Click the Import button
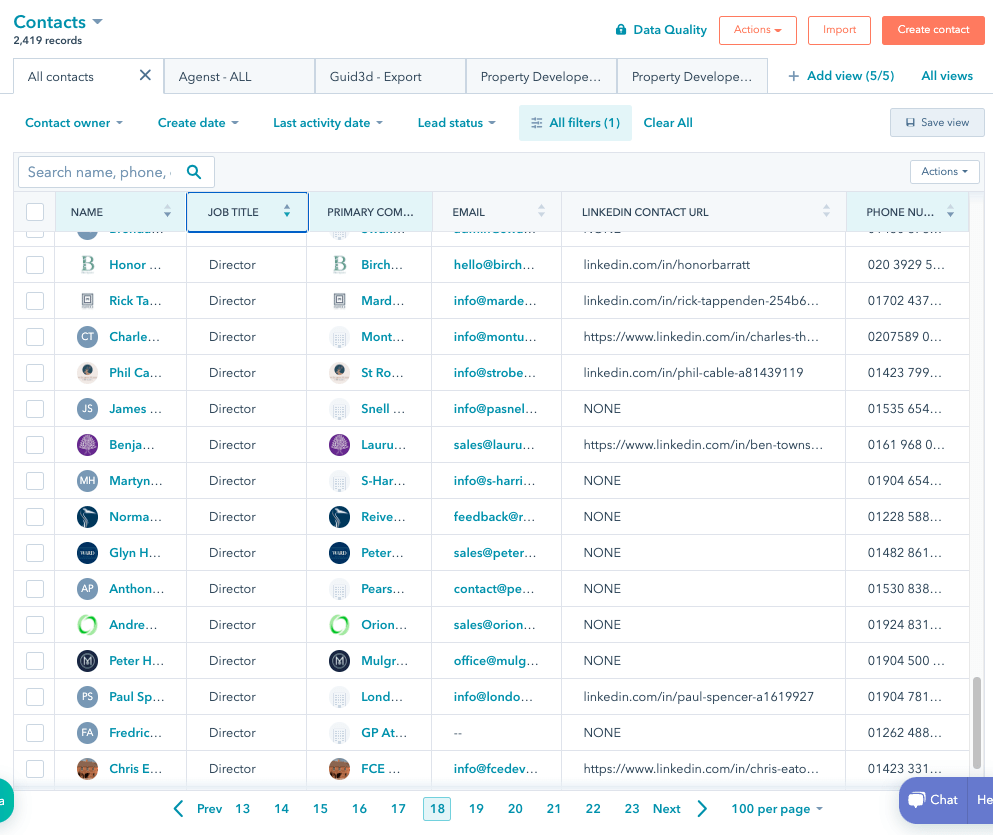Image resolution: width=993 pixels, height=835 pixels. point(839,30)
